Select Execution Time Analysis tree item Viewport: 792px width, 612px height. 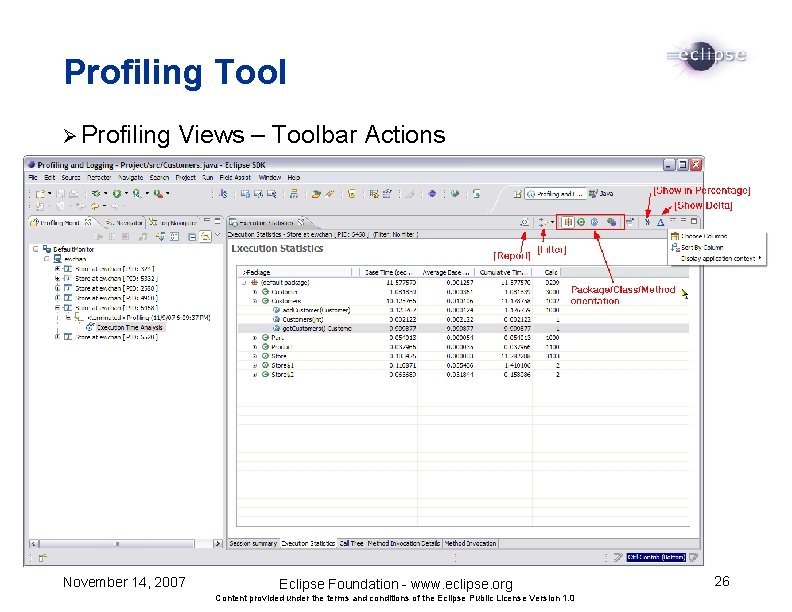coord(129,327)
